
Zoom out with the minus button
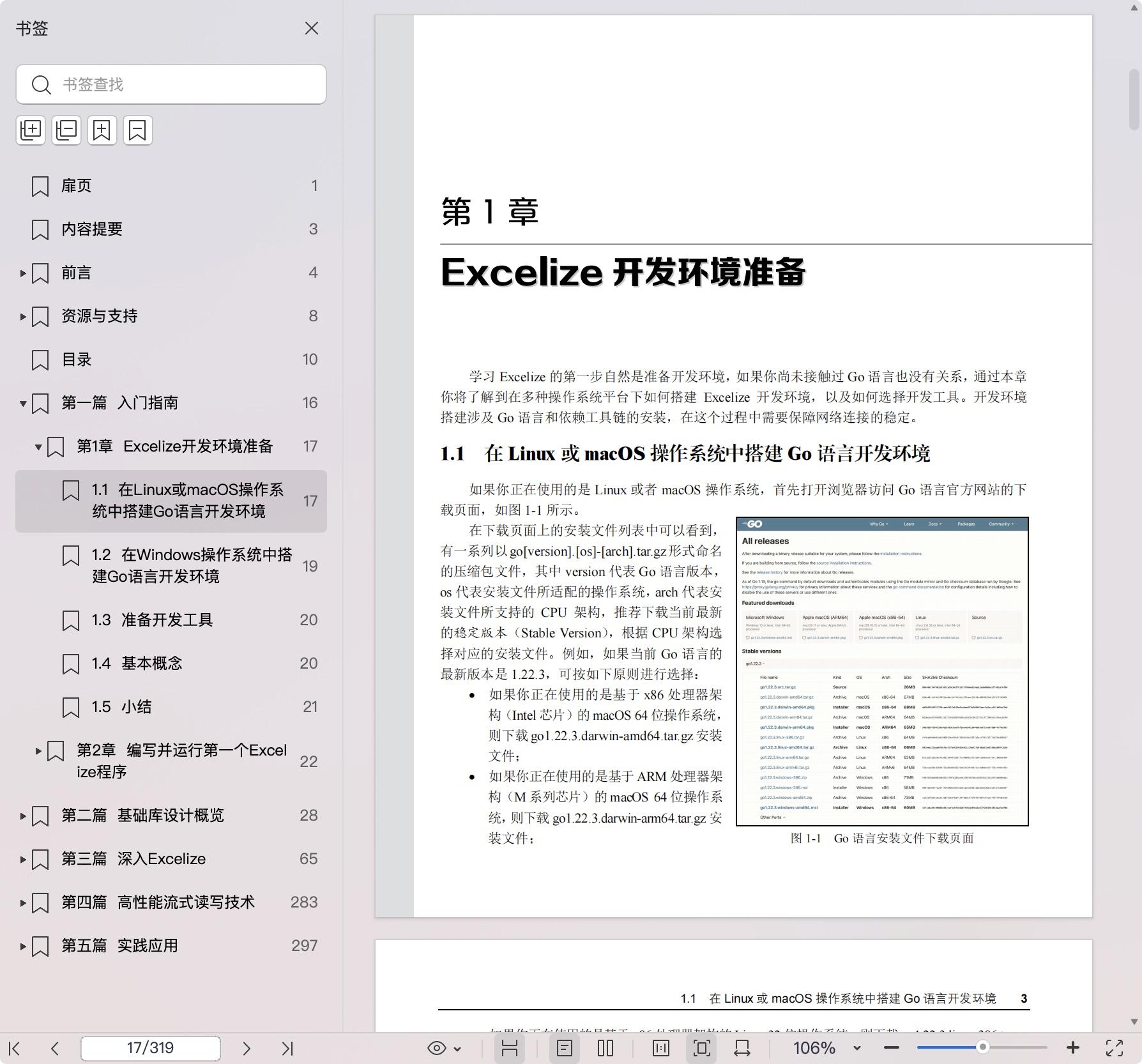click(x=892, y=1048)
